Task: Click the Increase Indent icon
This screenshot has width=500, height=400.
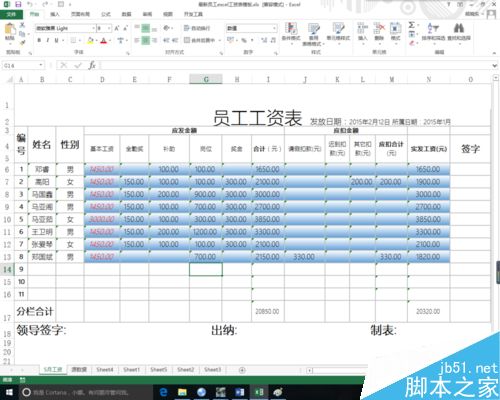Action: [x=175, y=40]
